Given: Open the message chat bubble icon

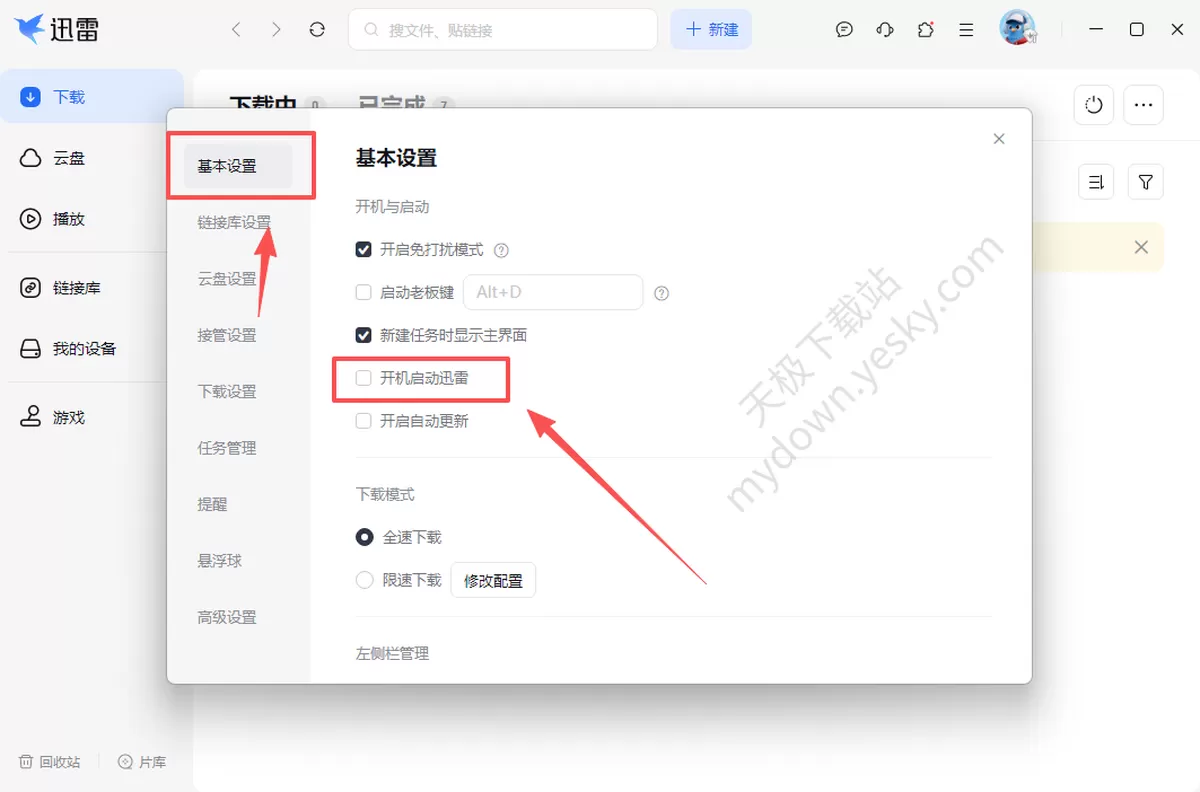Looking at the screenshot, I should click(844, 30).
